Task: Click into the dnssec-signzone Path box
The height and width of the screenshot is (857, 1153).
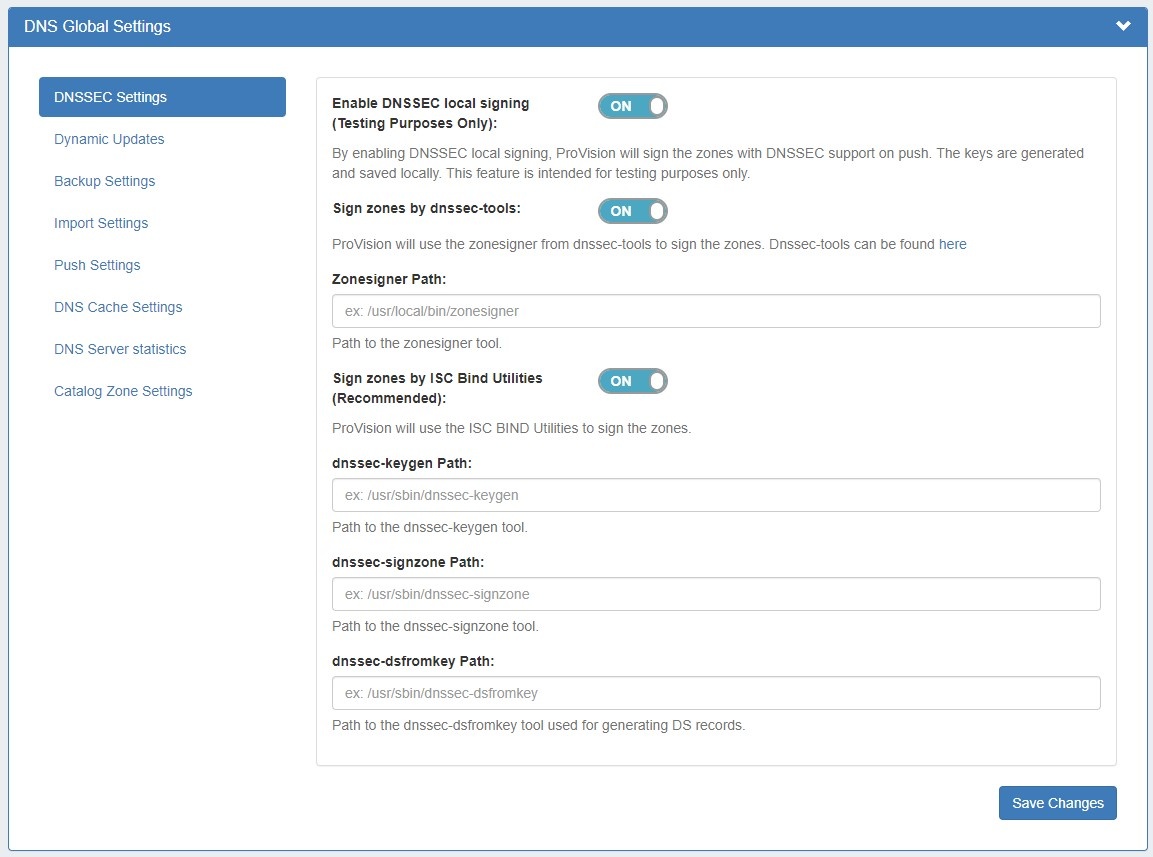Action: point(716,594)
